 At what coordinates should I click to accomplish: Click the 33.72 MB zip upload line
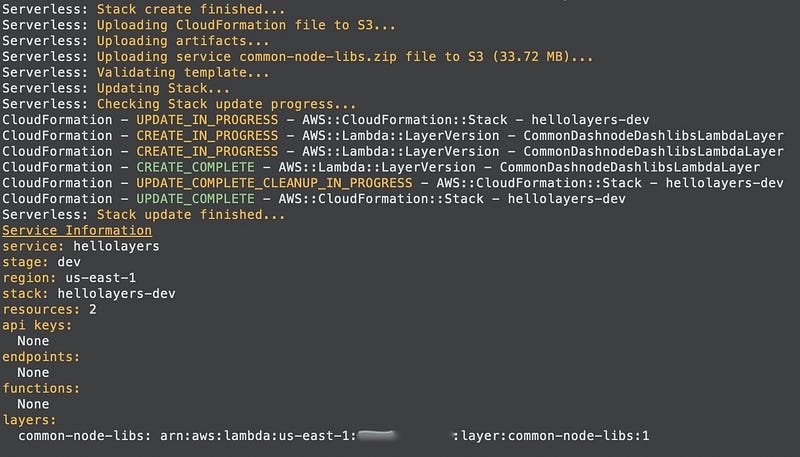tap(344, 57)
